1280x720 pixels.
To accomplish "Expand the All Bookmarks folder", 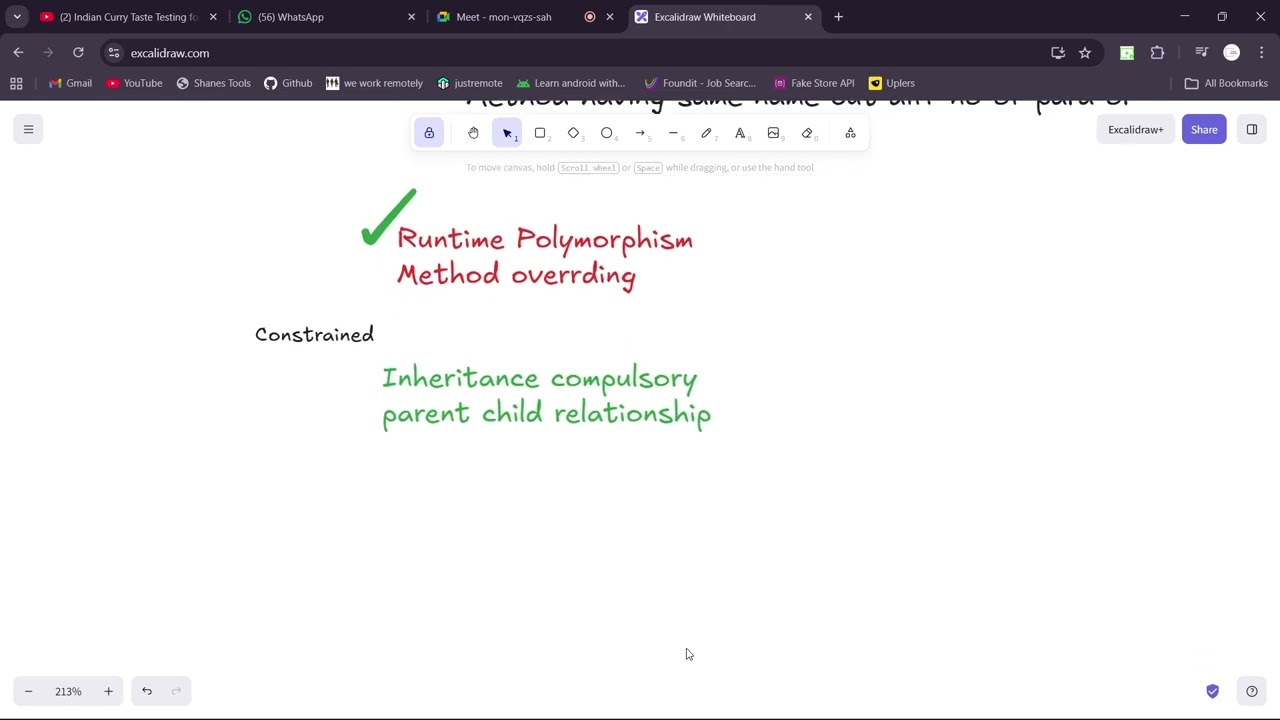I will click(x=1226, y=83).
